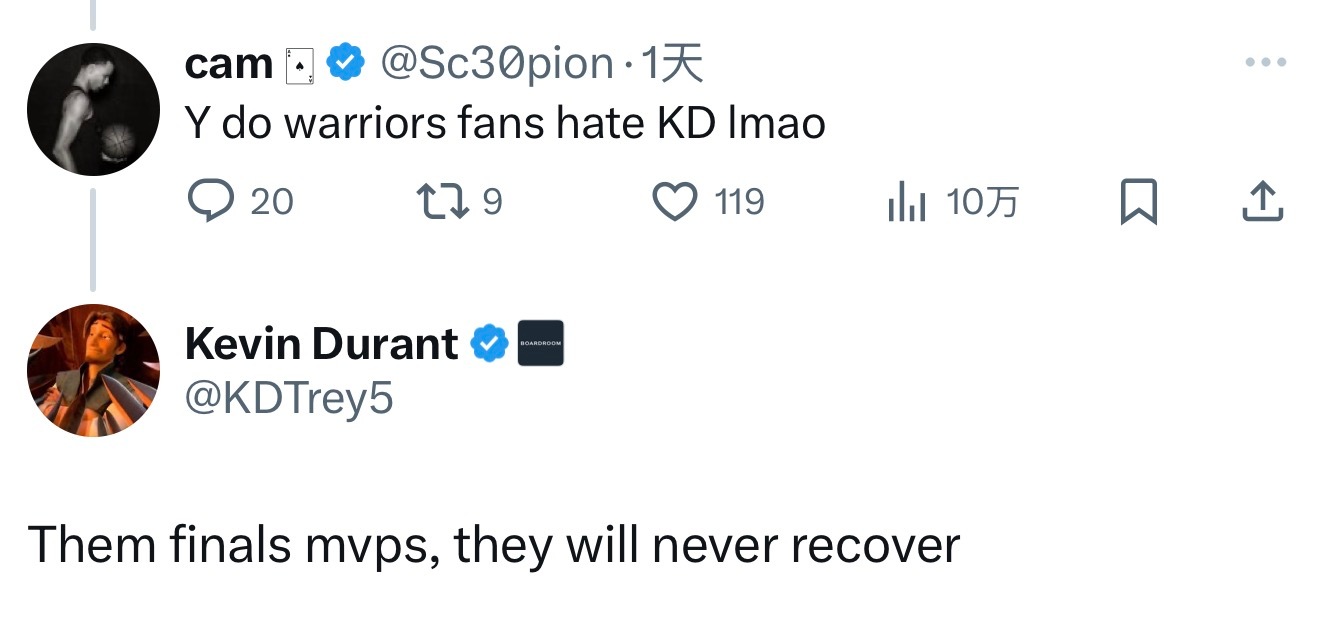Click the cam display name
The image size is (1320, 632).
point(229,65)
